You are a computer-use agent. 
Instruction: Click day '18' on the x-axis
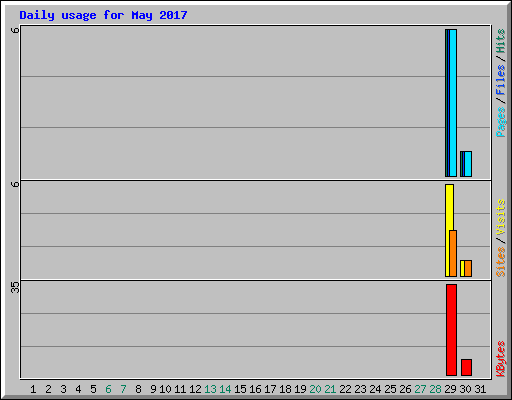click(285, 389)
